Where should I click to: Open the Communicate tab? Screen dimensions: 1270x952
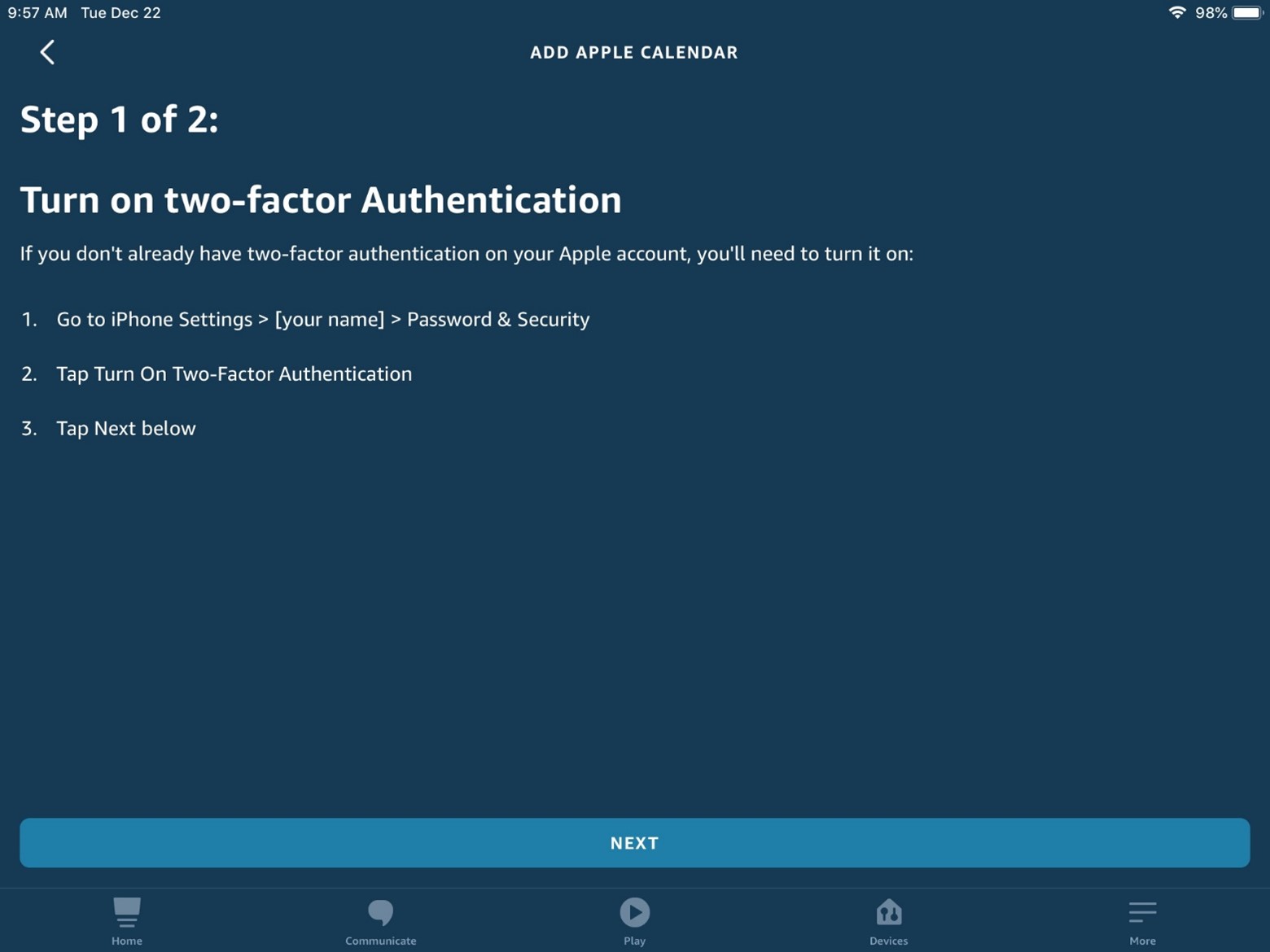point(380,921)
